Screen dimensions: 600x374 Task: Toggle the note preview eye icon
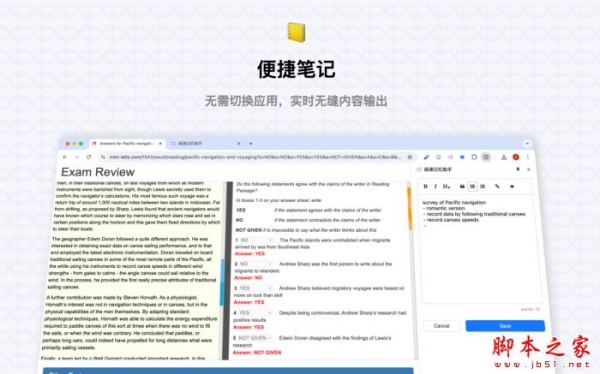512,186
